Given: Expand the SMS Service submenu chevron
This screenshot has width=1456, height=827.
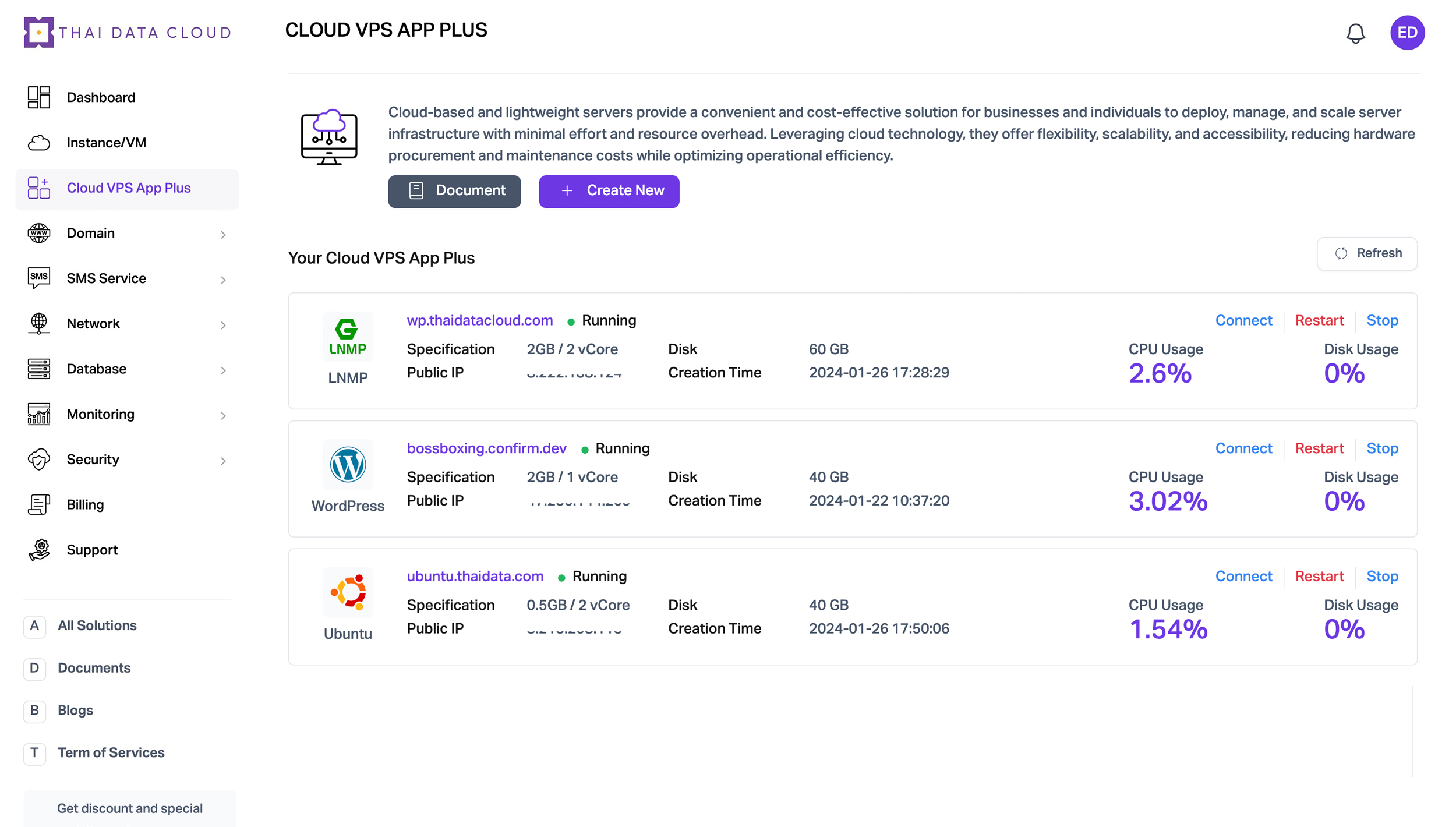Looking at the screenshot, I should (223, 280).
